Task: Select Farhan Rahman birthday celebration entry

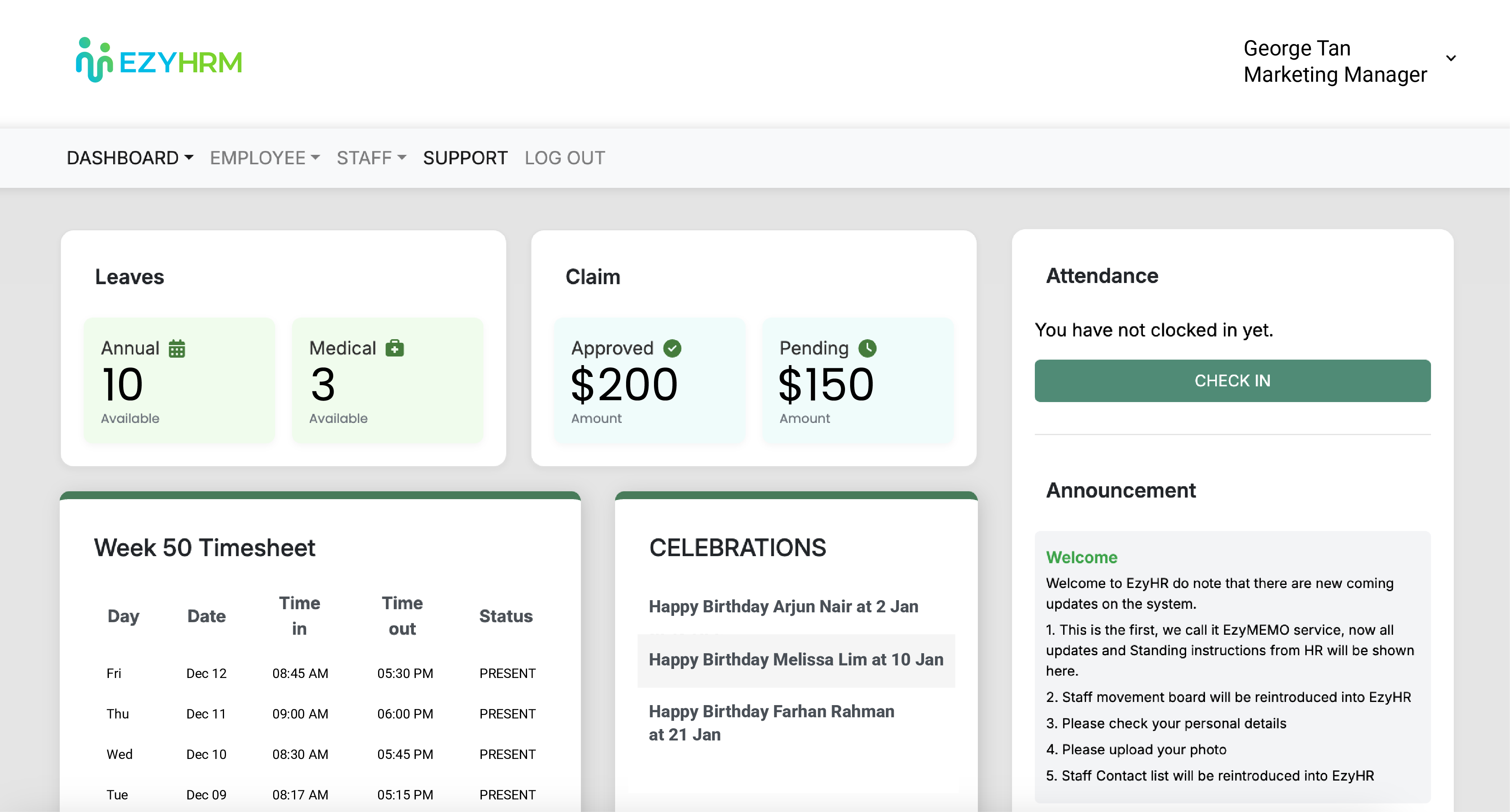Action: (x=772, y=723)
